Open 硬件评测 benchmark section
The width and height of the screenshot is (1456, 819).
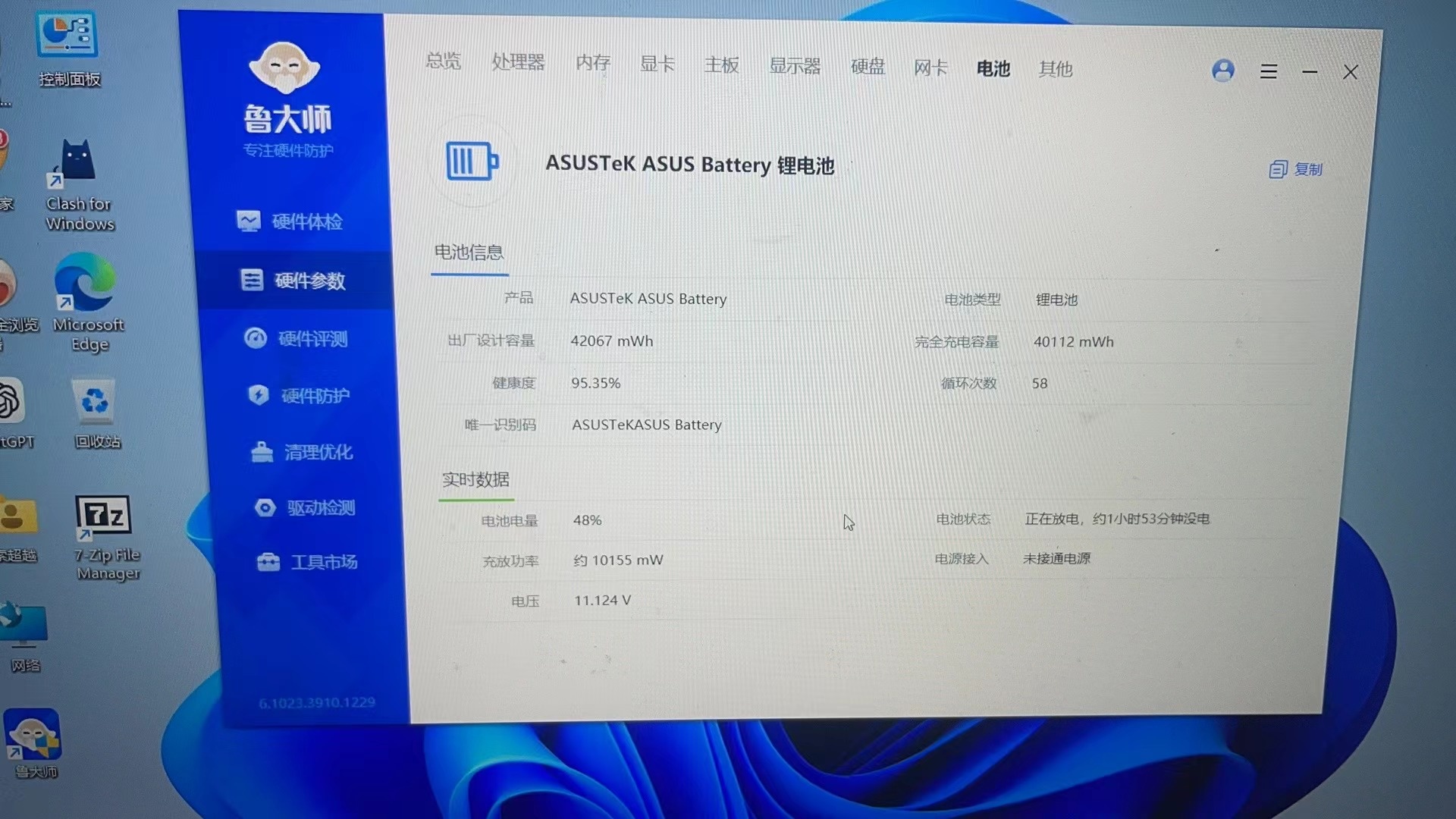pos(297,338)
